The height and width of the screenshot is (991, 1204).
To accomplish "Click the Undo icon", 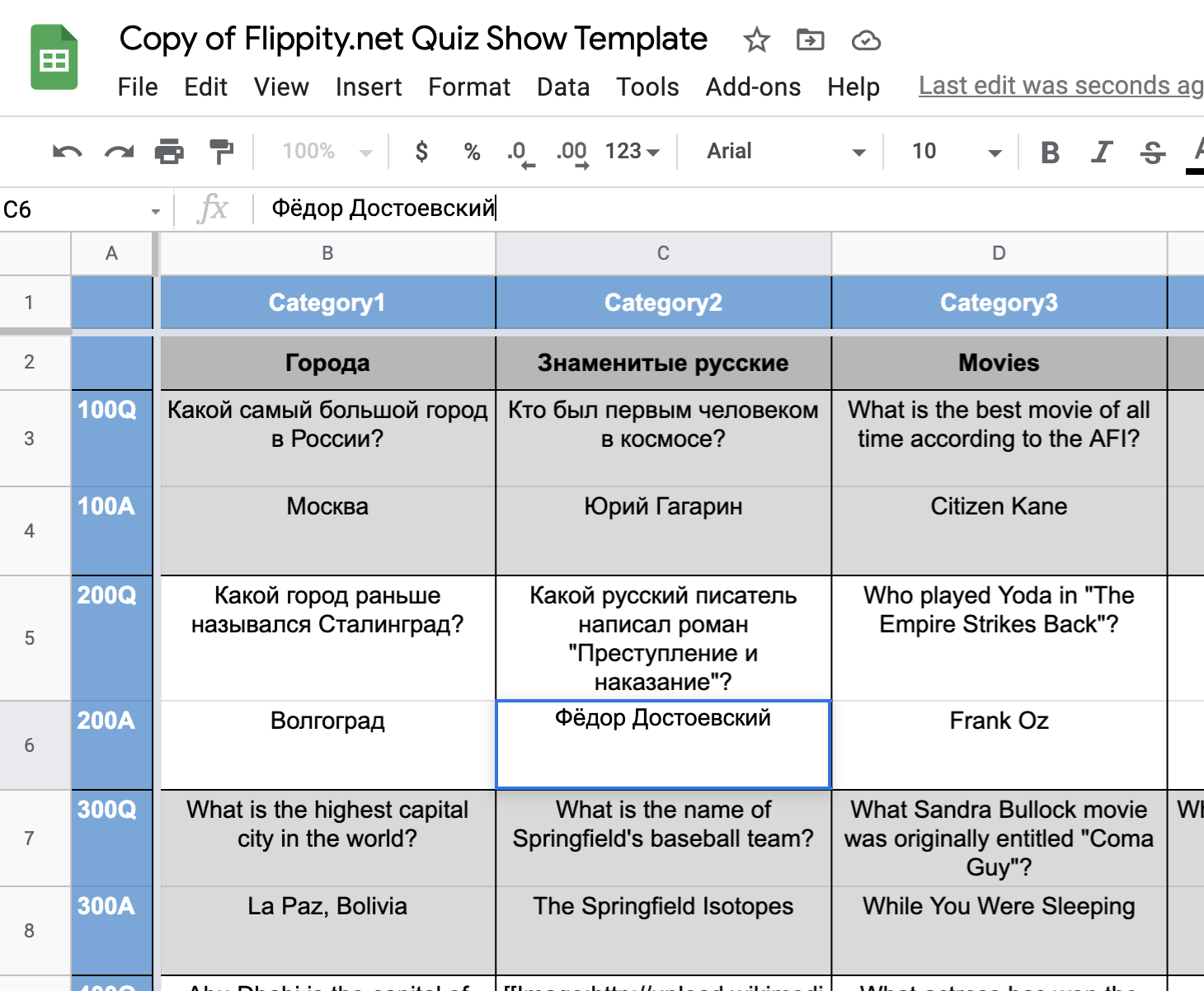I will (x=66, y=152).
